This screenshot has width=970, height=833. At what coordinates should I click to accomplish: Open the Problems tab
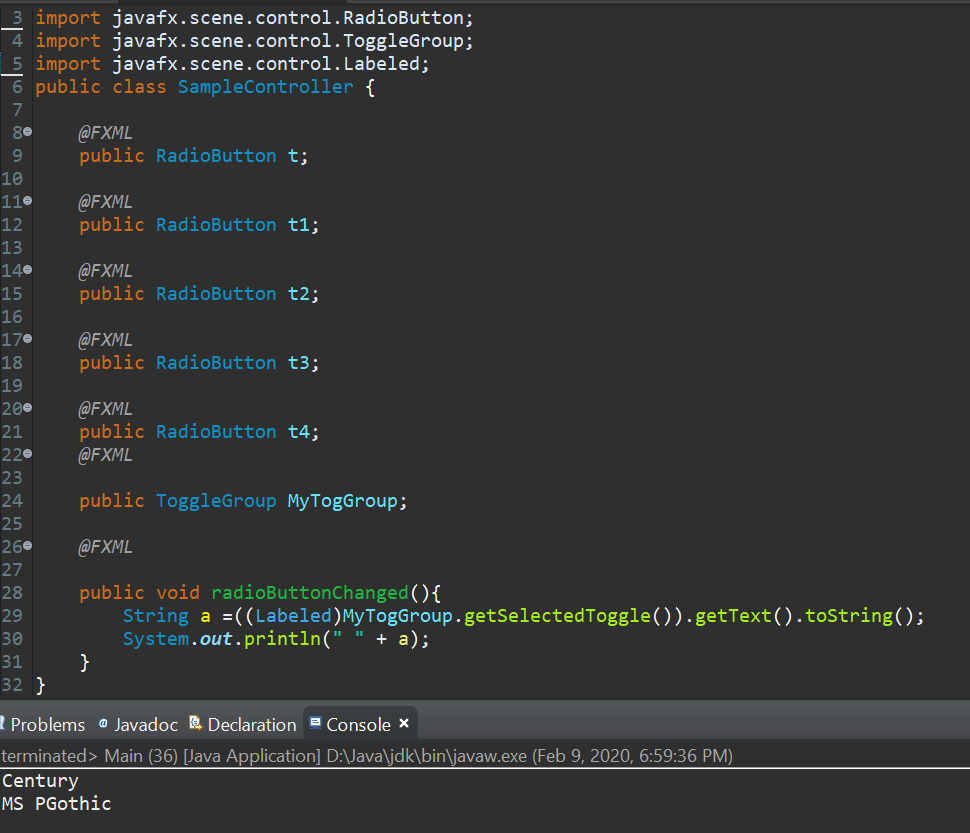43,724
